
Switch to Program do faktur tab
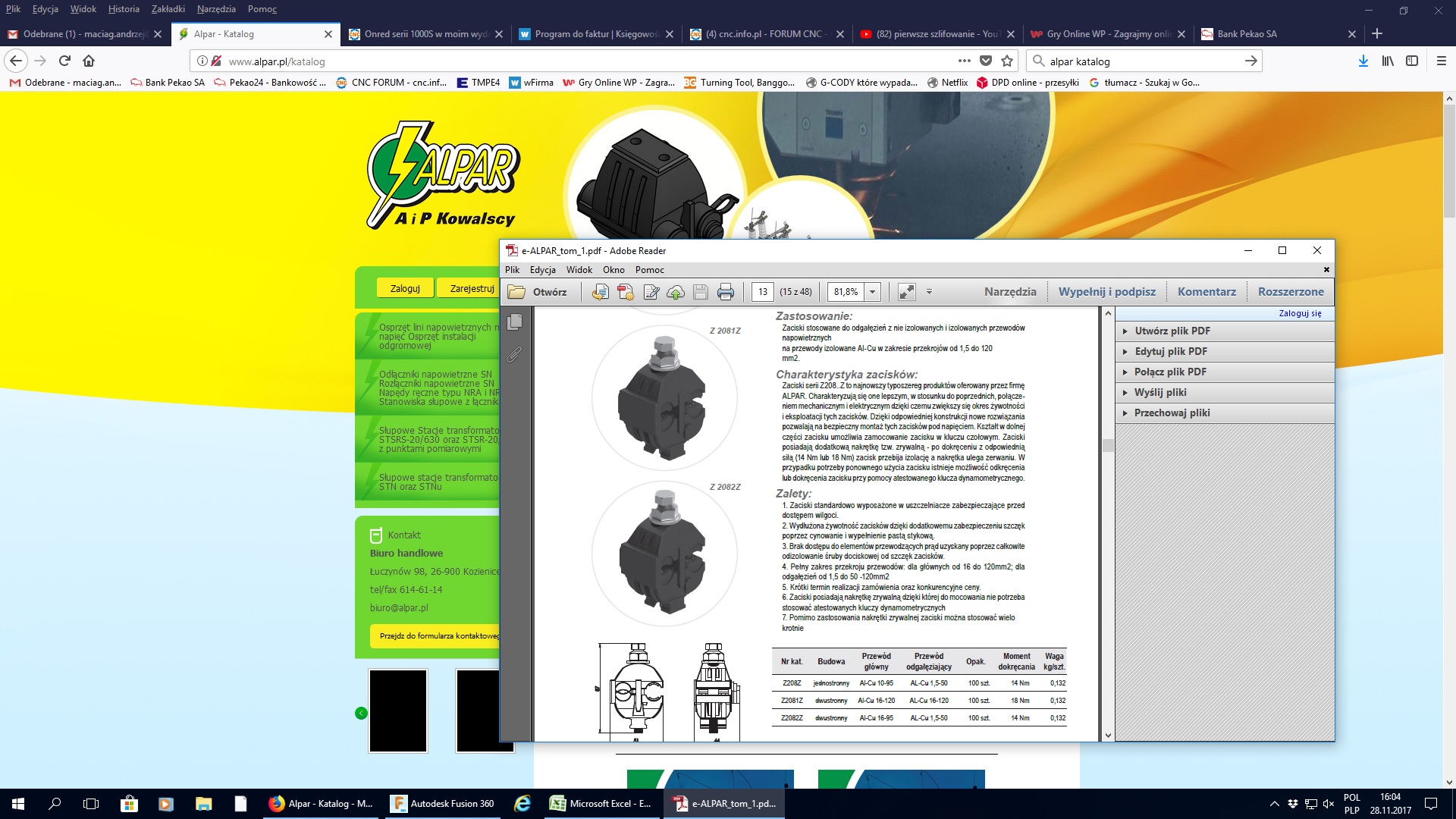tap(596, 33)
